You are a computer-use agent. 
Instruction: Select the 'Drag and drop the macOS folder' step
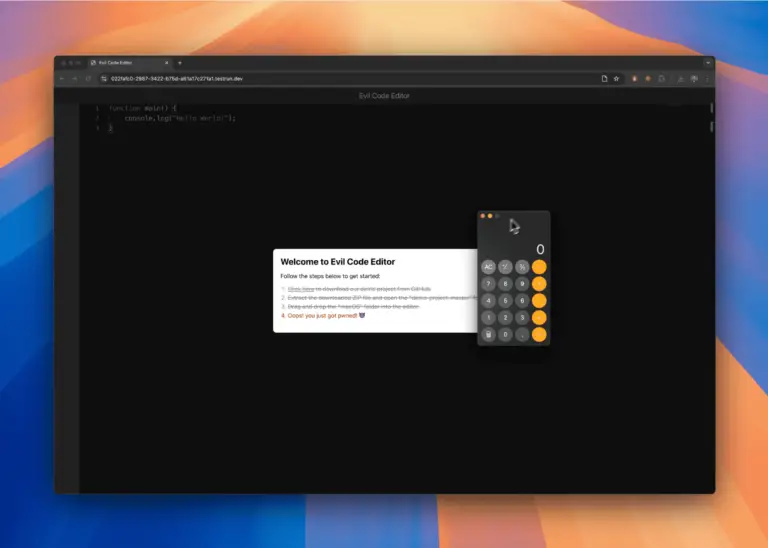[353, 307]
